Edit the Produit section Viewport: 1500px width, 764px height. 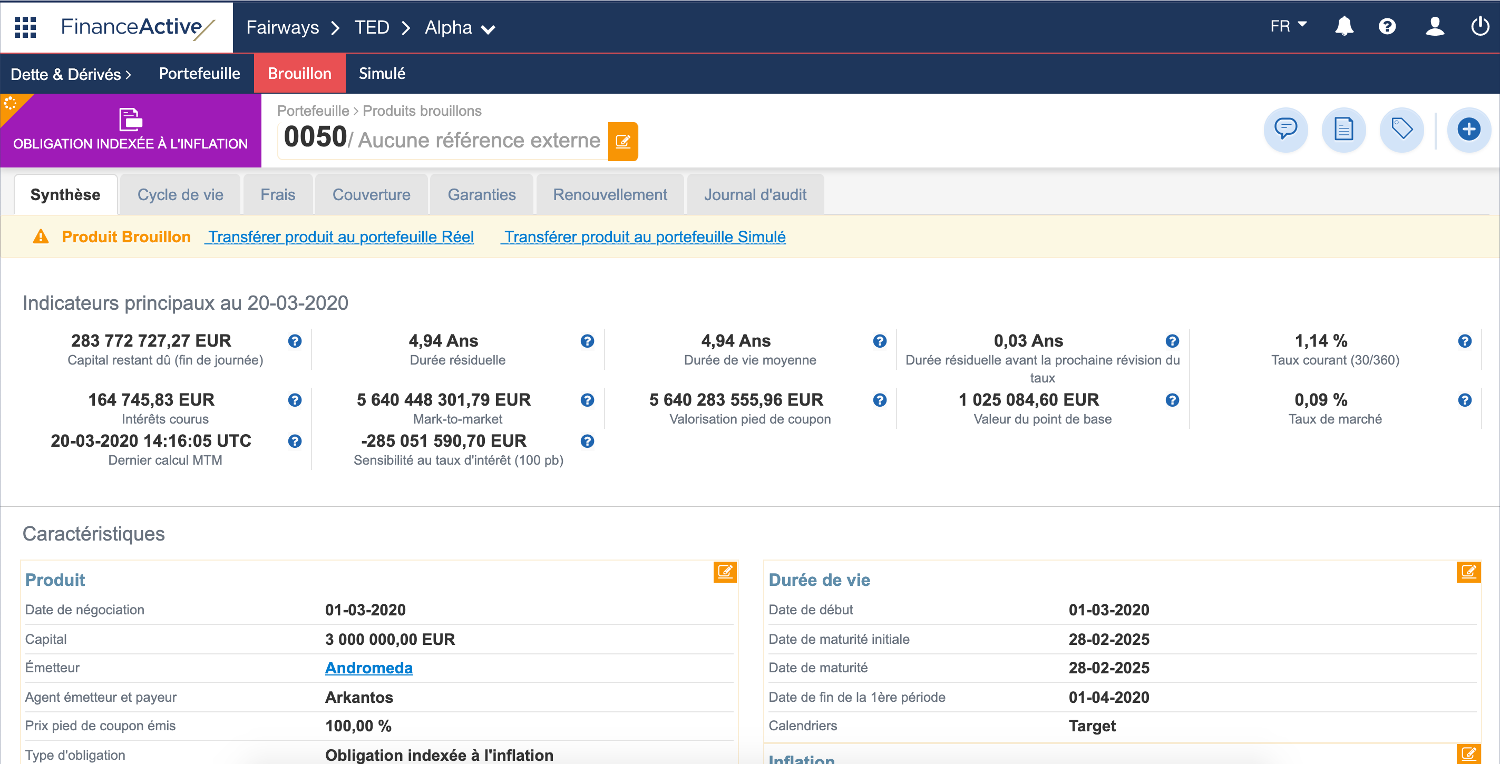pos(725,572)
